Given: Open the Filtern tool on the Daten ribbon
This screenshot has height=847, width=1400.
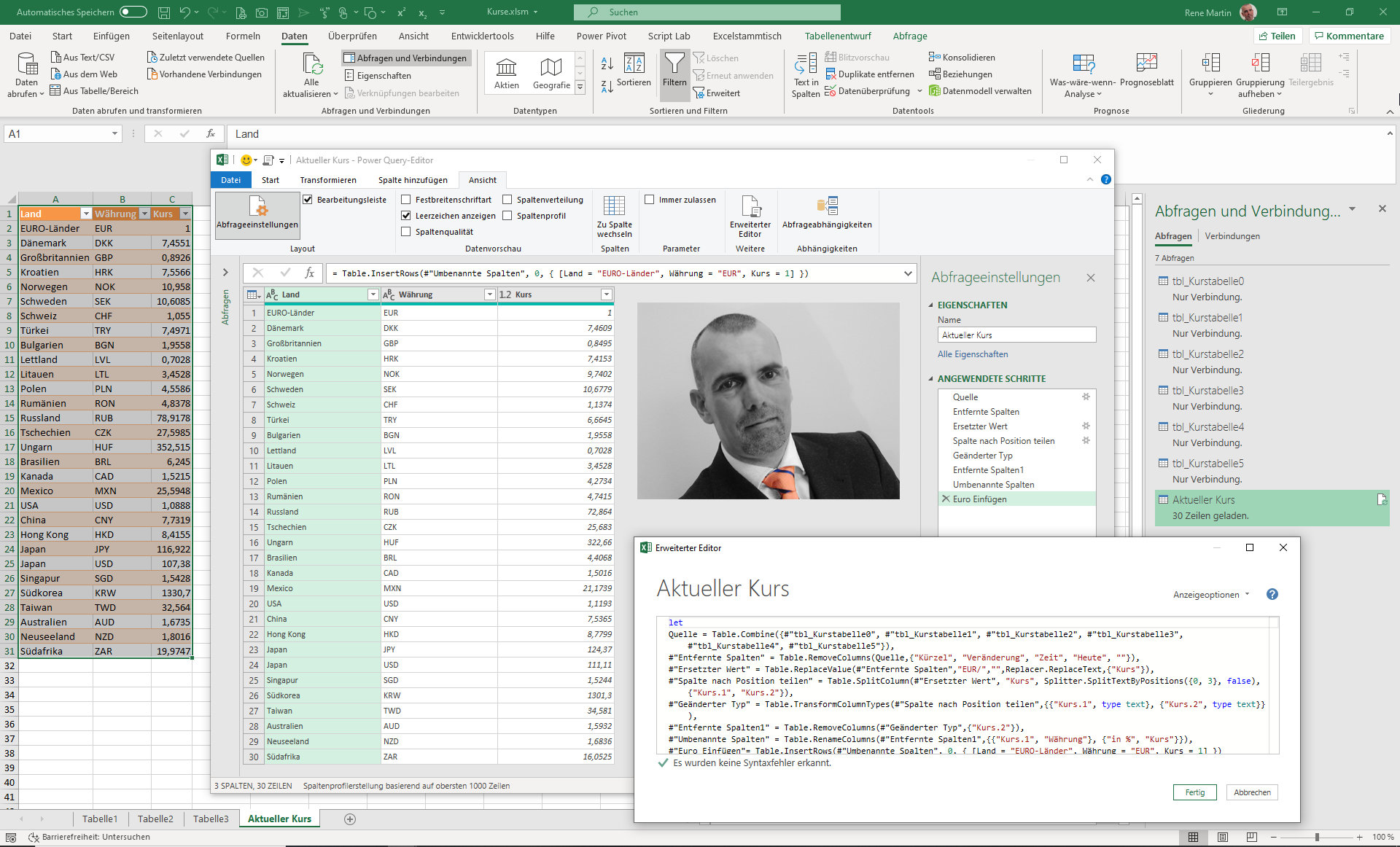Looking at the screenshot, I should [x=674, y=73].
